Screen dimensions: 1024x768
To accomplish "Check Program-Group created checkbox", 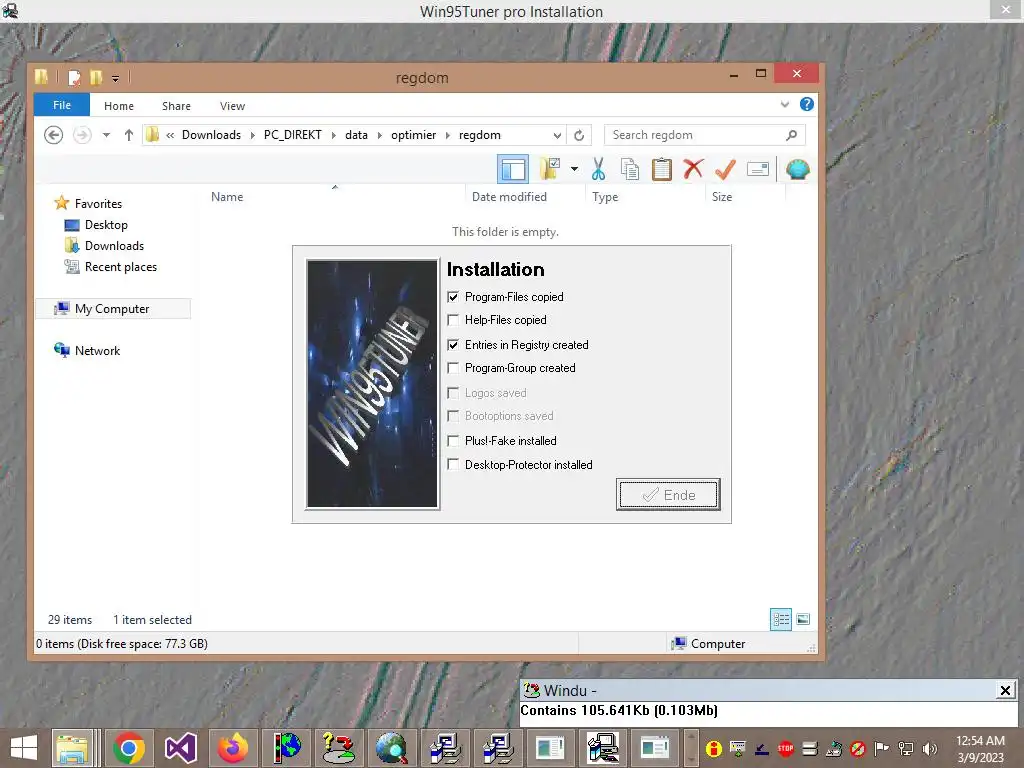I will (453, 368).
